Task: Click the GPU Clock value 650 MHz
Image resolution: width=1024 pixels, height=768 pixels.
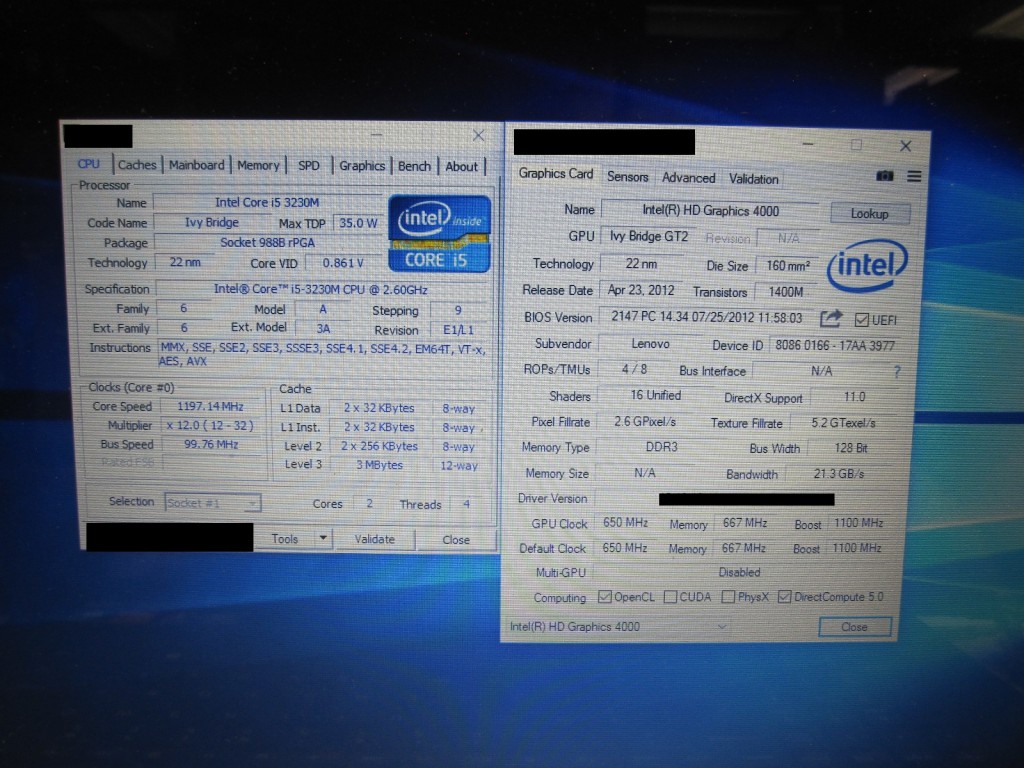Action: point(625,522)
